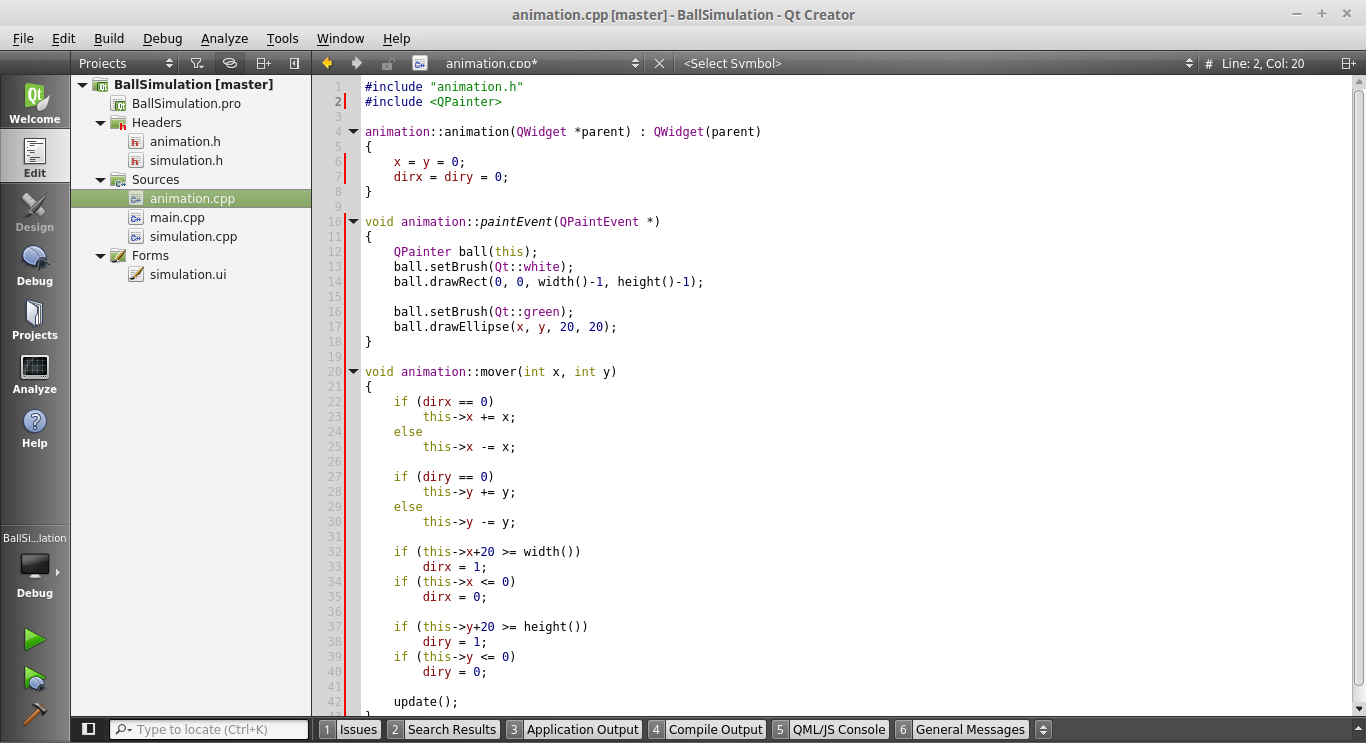The height and width of the screenshot is (743, 1366).
Task: Open the Window menu
Action: pos(340,38)
